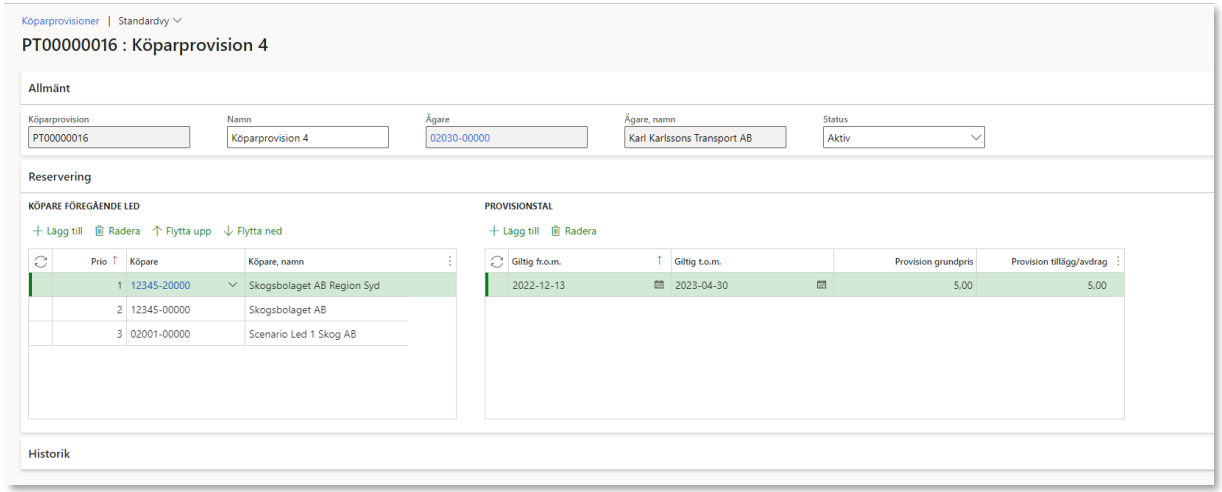This screenshot has height=492, width=1222.
Task: Move buyer up with Flytta upp
Action: (x=181, y=231)
